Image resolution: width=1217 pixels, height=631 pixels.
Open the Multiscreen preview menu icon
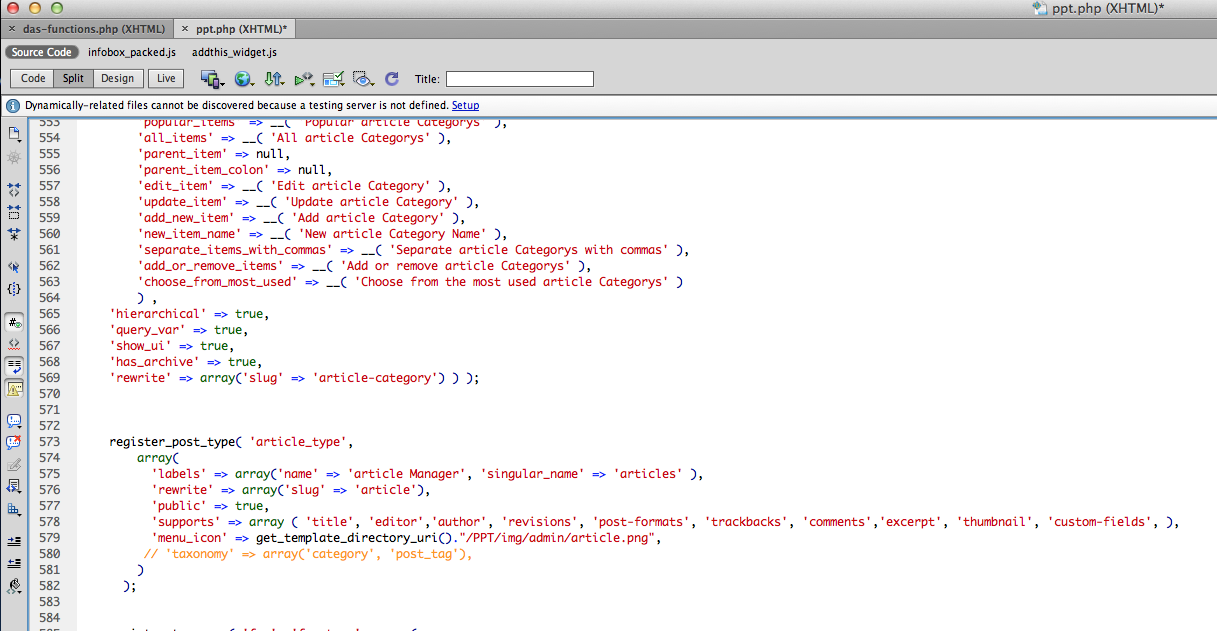tap(211, 79)
